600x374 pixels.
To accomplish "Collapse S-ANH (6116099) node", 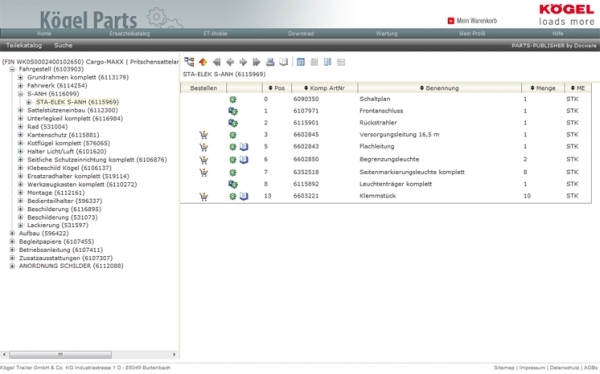I will 21,94.
